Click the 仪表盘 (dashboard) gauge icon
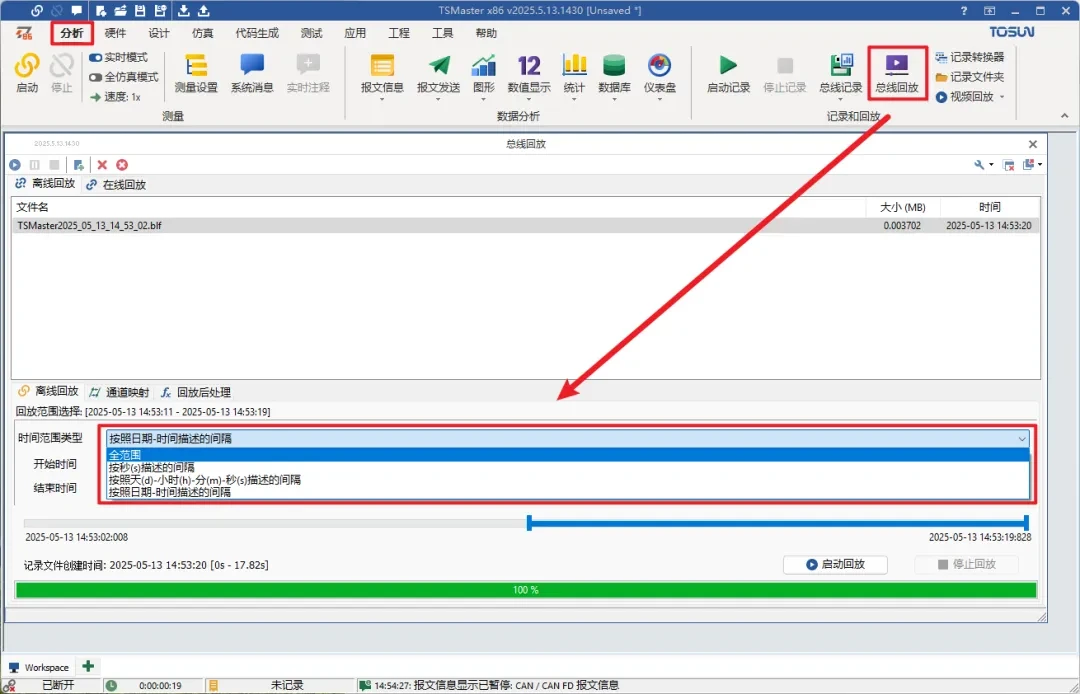Viewport: 1080px width, 694px height. click(659, 68)
